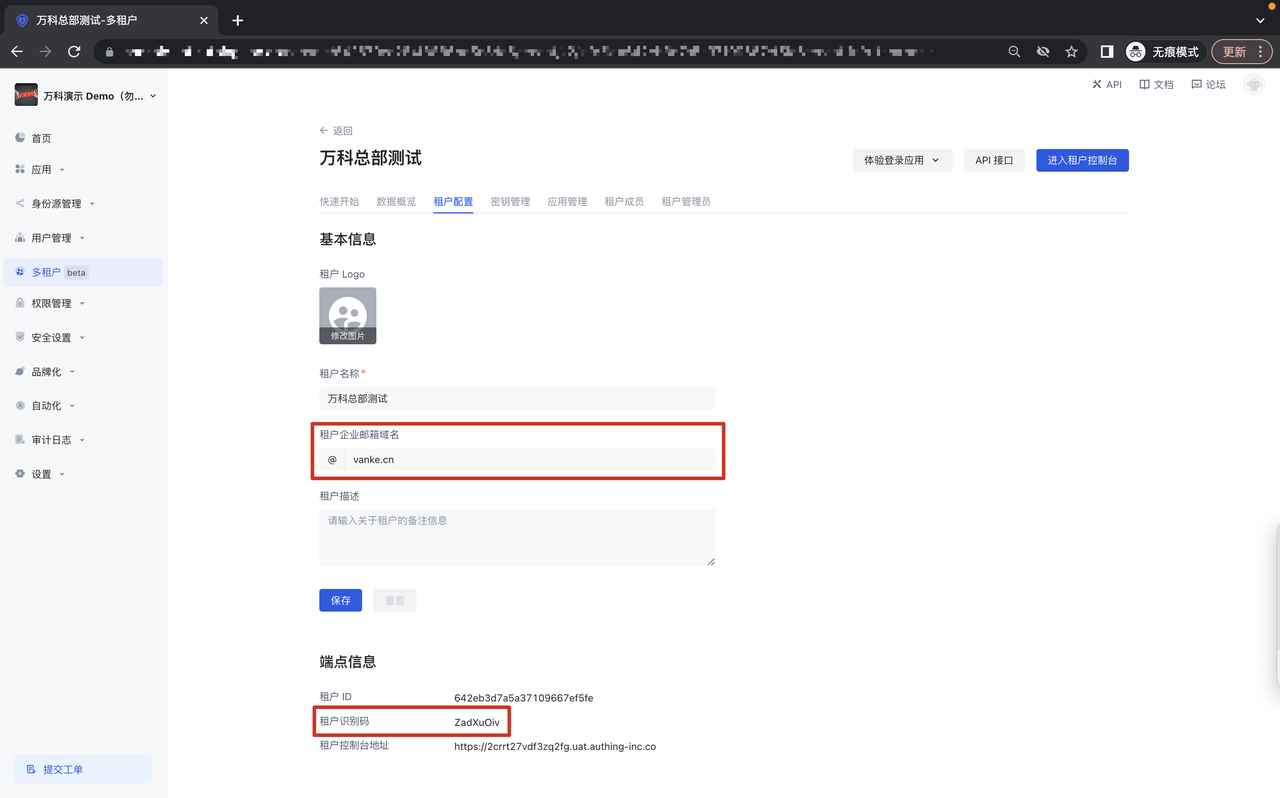Click the 进入租户控制台 button
The image size is (1280, 798).
(1082, 160)
